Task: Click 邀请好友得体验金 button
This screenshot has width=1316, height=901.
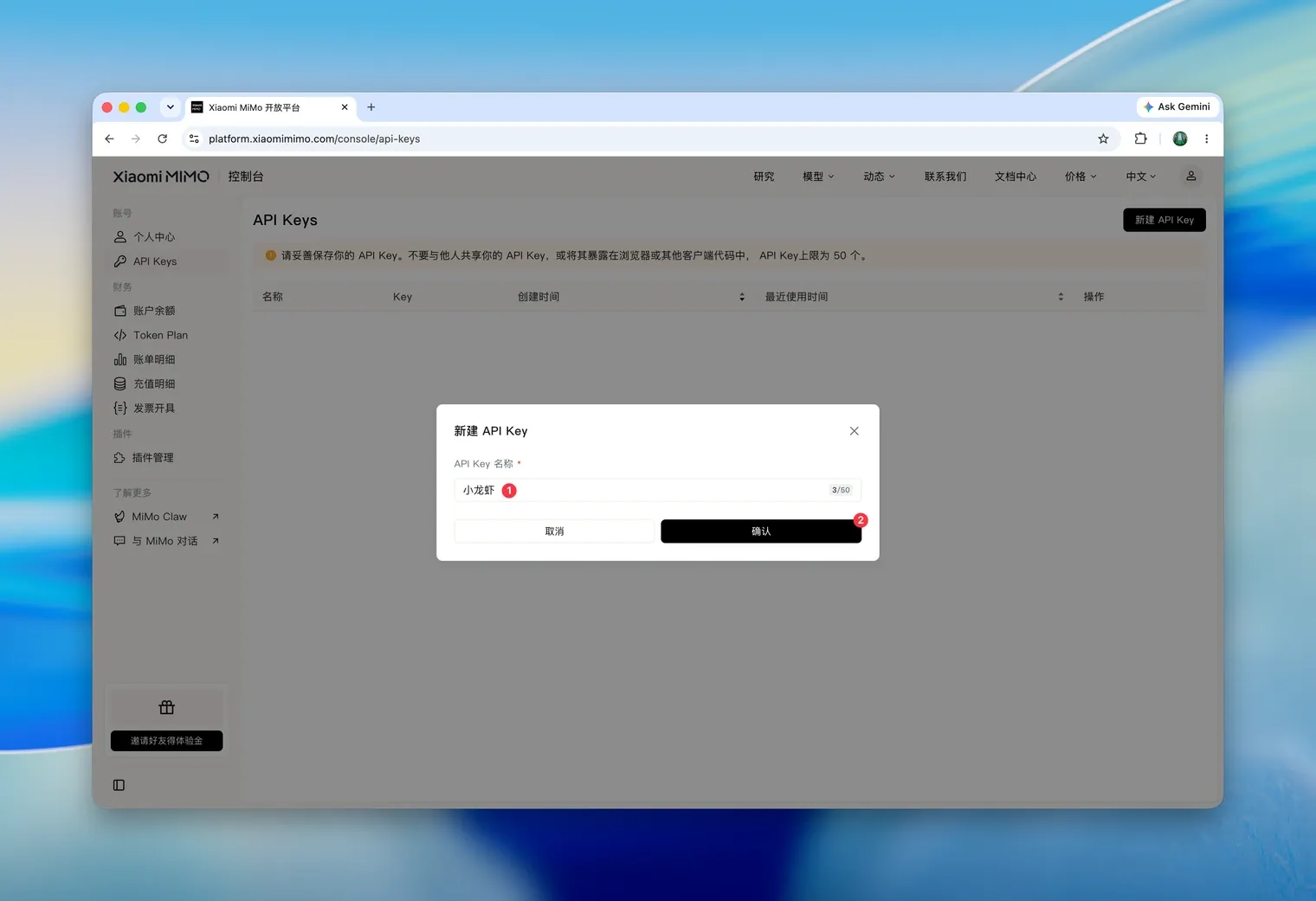Action: tap(167, 741)
